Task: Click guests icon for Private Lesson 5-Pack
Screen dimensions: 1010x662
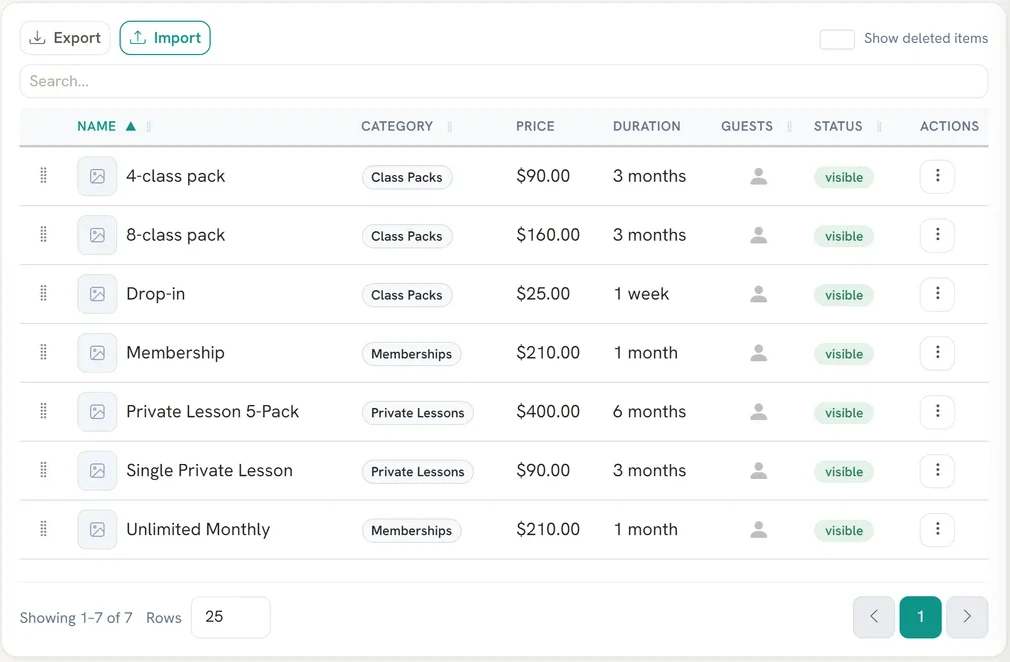Action: click(759, 411)
